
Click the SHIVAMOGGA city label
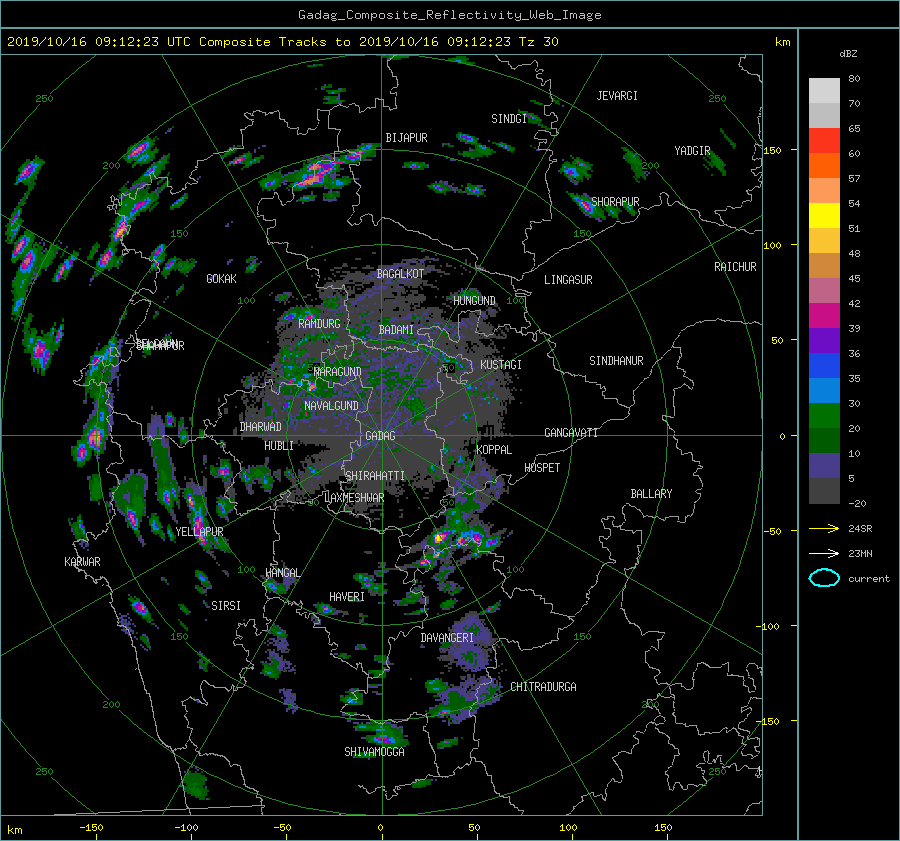pos(374,752)
